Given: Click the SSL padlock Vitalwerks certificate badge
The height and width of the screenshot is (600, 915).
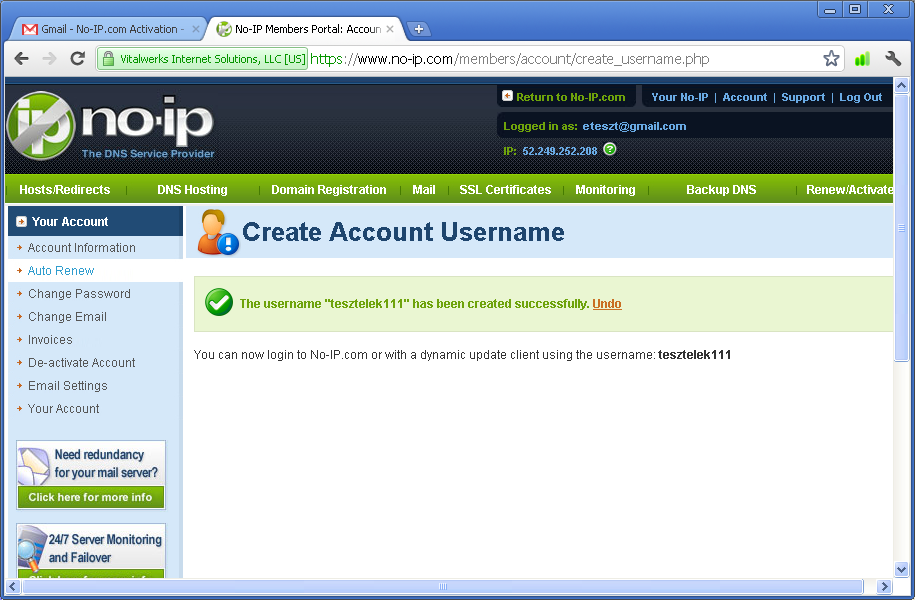Looking at the screenshot, I should pyautogui.click(x=202, y=59).
